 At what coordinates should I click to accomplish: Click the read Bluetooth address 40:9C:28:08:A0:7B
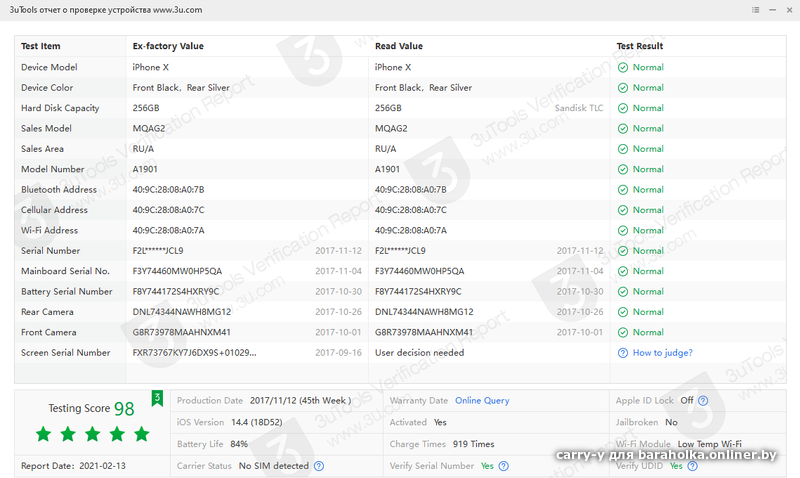tap(411, 190)
